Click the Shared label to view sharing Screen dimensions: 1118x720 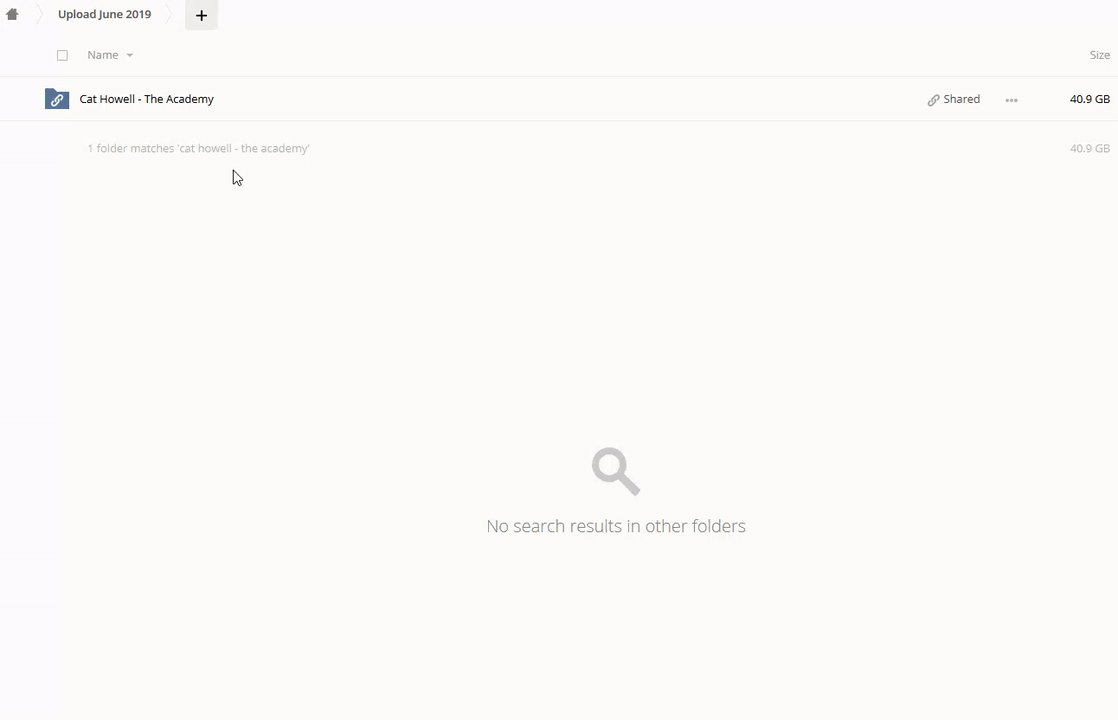(x=961, y=99)
